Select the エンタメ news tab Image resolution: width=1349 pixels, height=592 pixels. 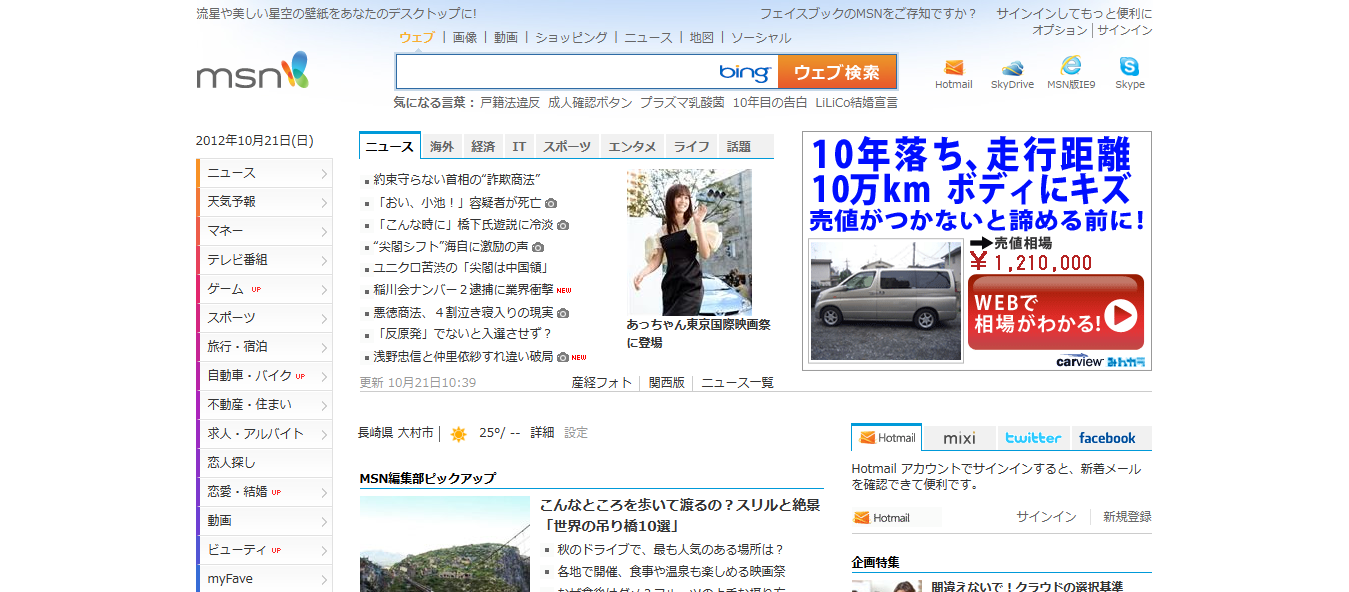tap(632, 146)
